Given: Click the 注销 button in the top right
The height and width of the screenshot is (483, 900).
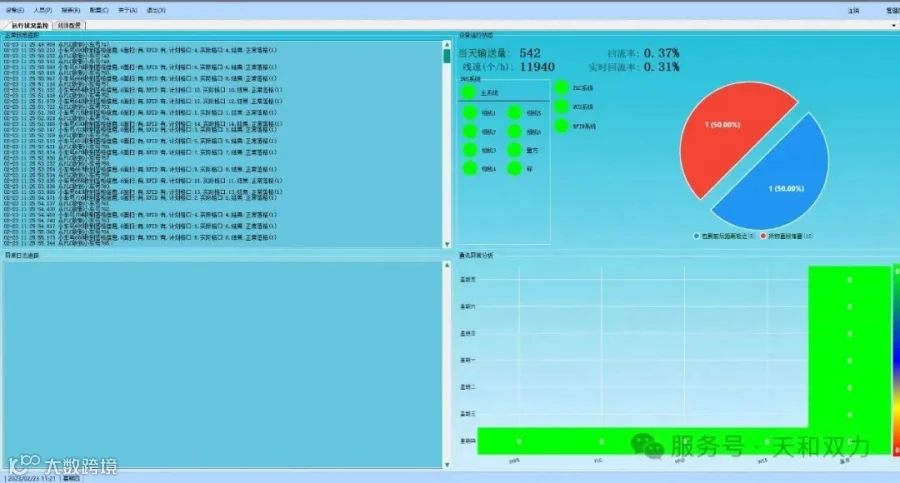Looking at the screenshot, I should click(854, 10).
